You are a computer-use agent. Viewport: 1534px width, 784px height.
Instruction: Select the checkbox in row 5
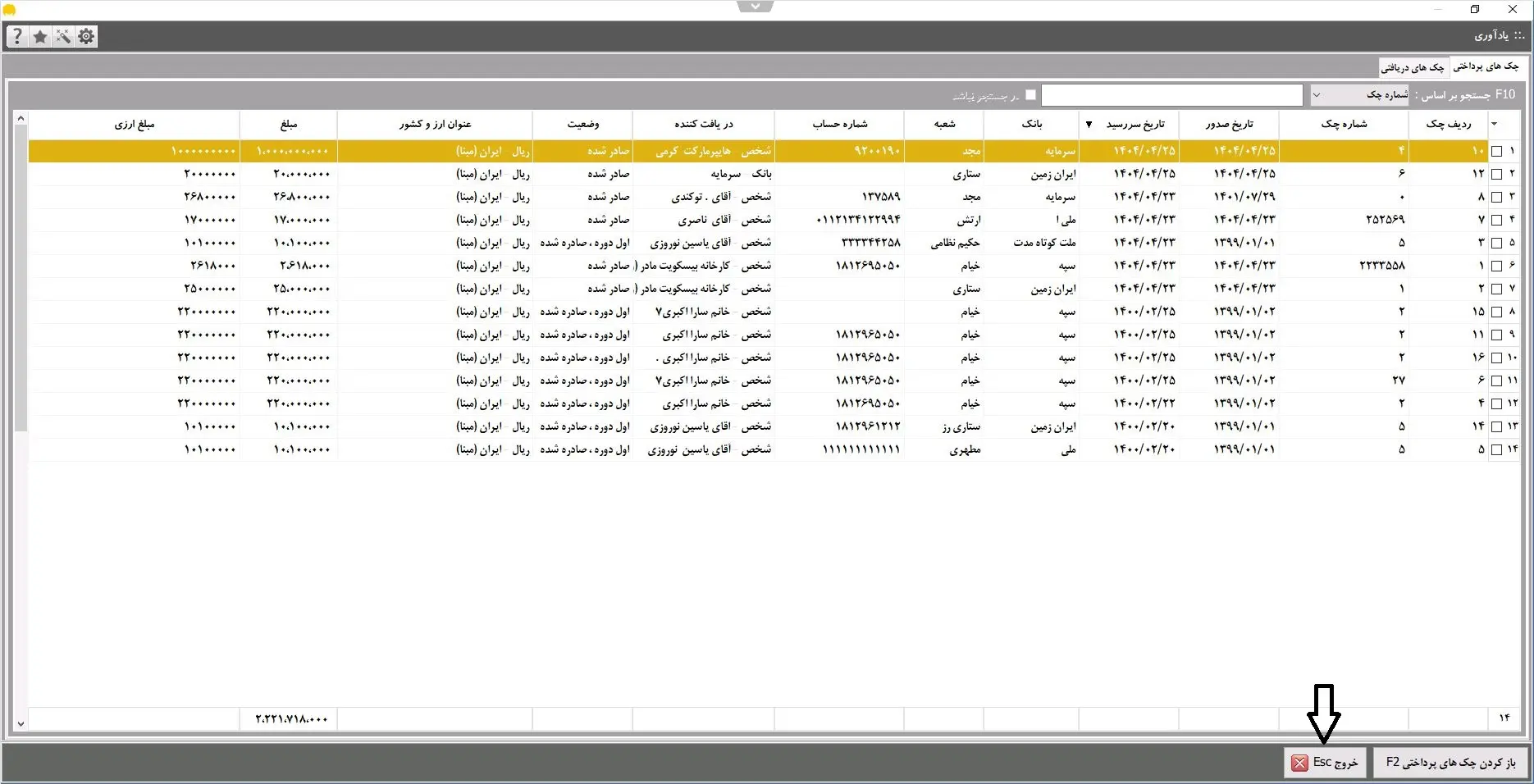tap(1496, 243)
